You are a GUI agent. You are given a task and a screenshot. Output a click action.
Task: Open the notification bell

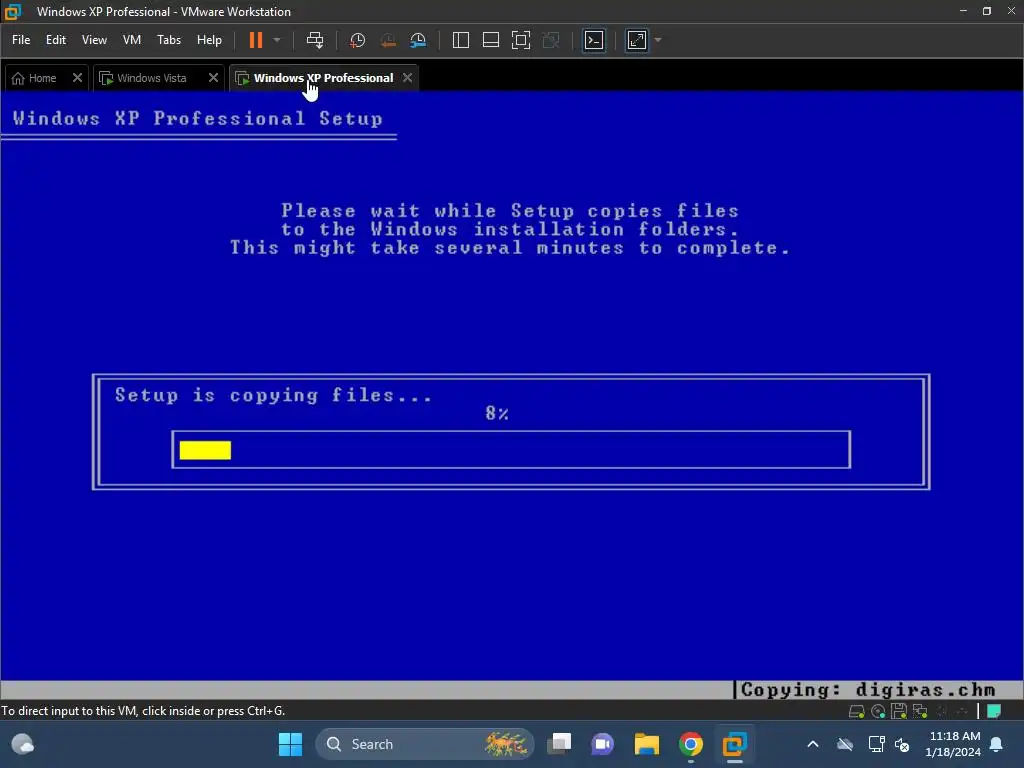coord(997,744)
